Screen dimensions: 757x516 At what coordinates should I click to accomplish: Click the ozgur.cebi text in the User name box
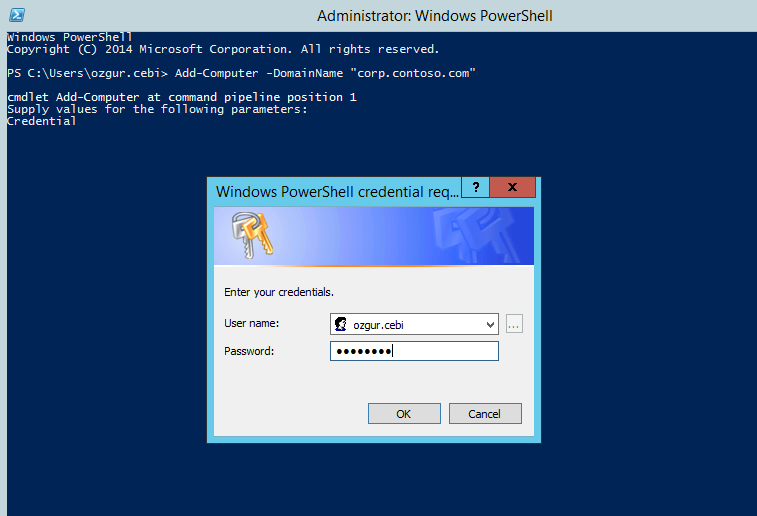point(378,325)
